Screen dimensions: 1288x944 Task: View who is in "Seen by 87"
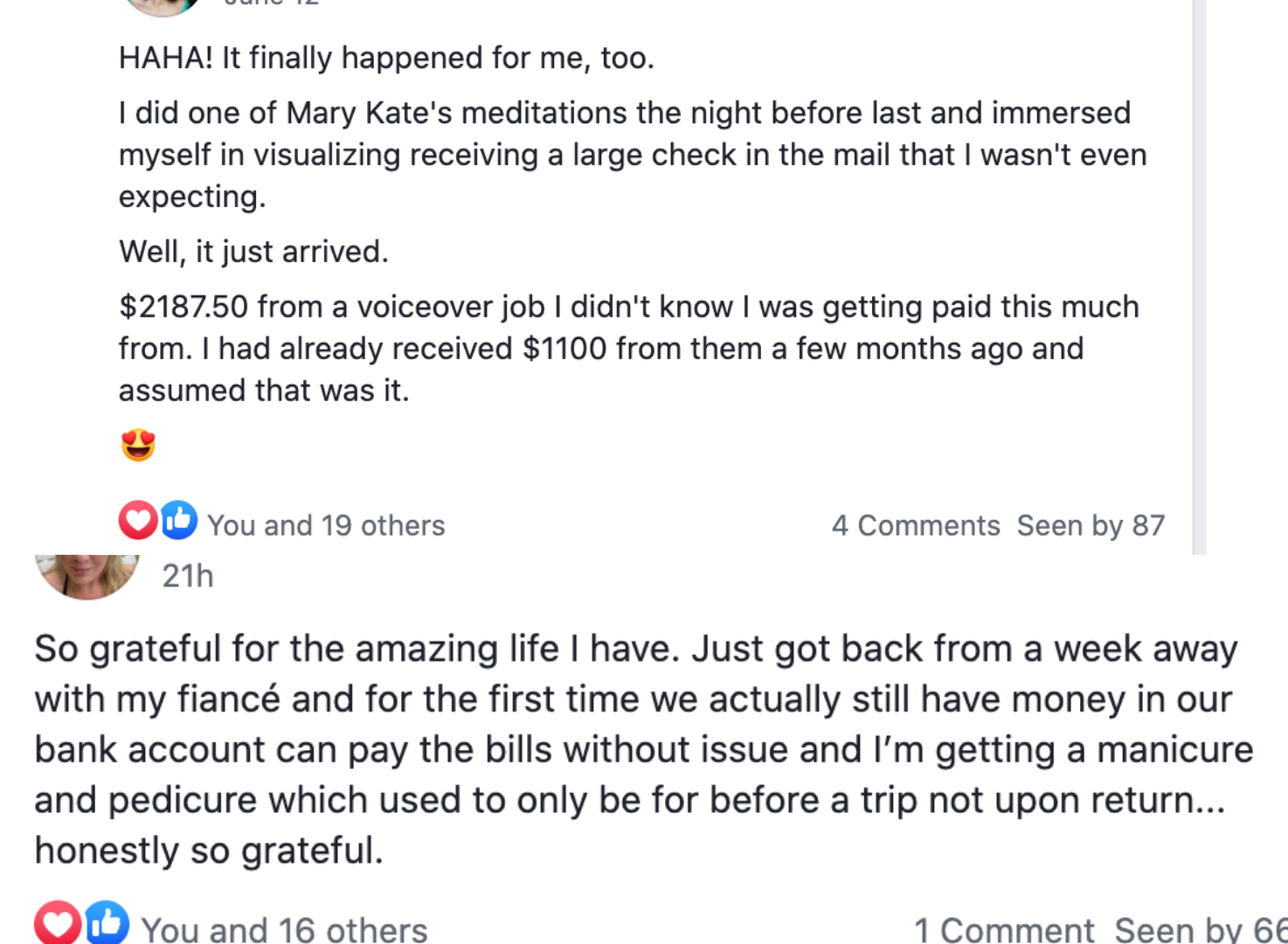pos(1090,525)
